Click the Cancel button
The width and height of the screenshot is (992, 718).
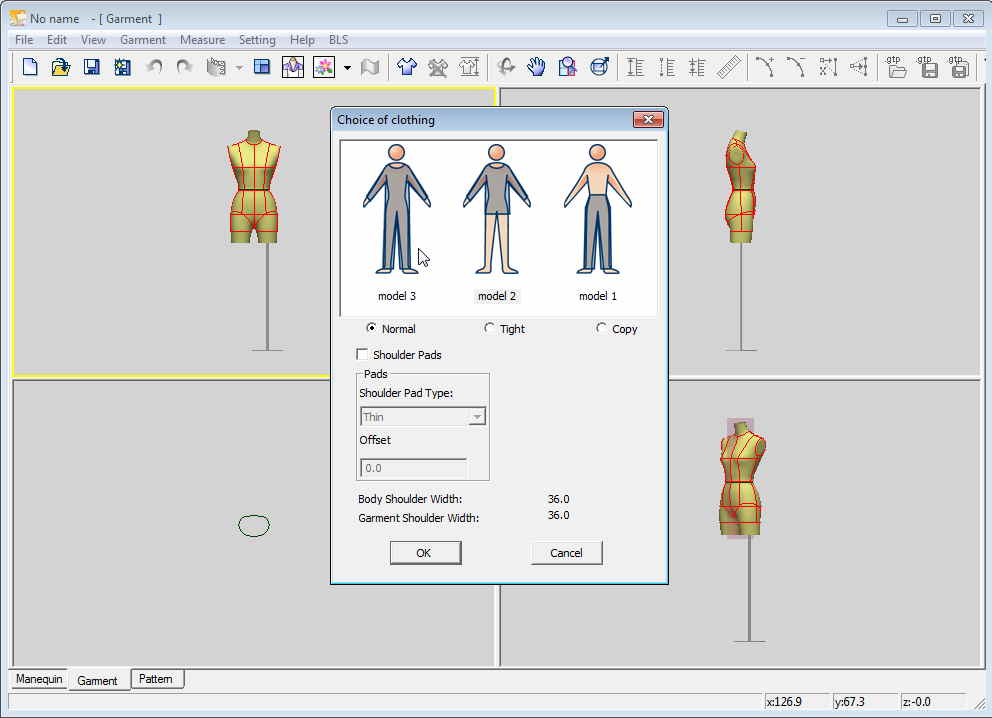pyautogui.click(x=566, y=553)
